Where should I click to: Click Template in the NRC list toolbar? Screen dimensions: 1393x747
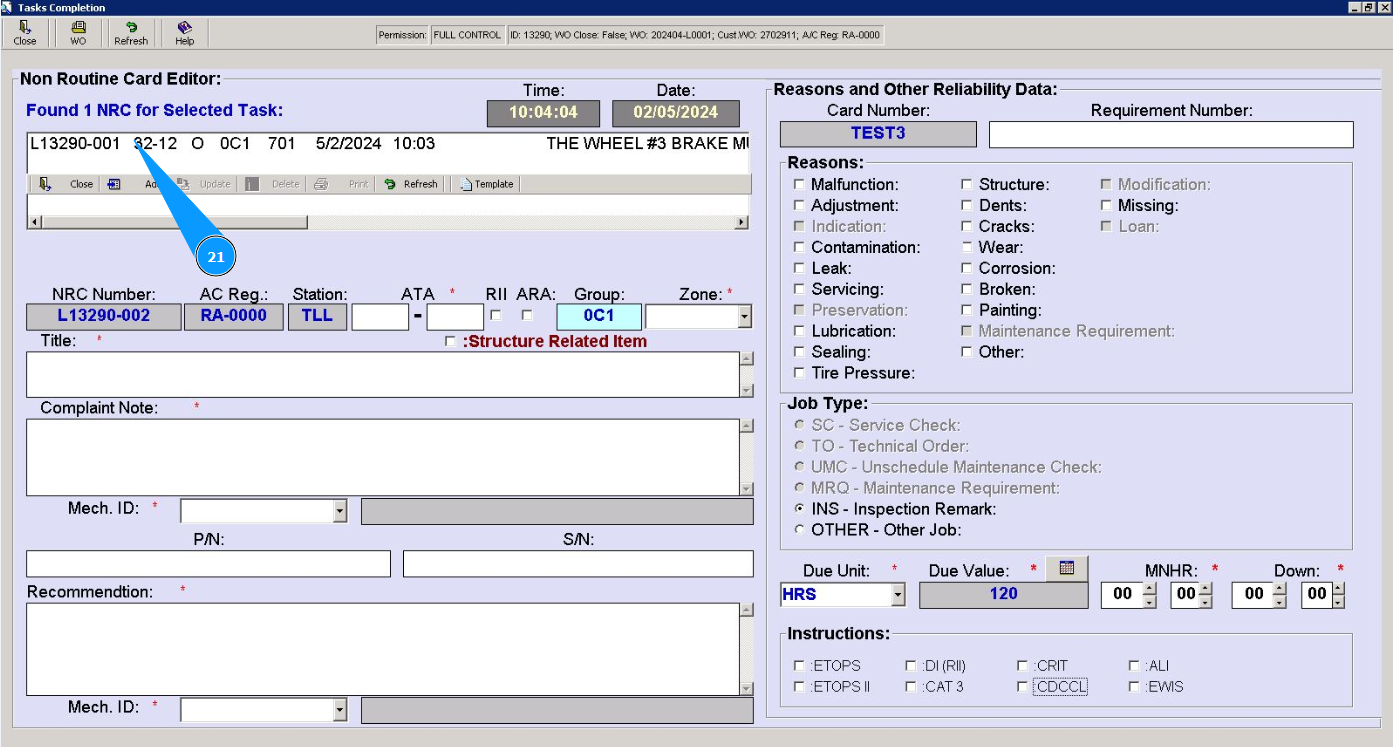[486, 184]
